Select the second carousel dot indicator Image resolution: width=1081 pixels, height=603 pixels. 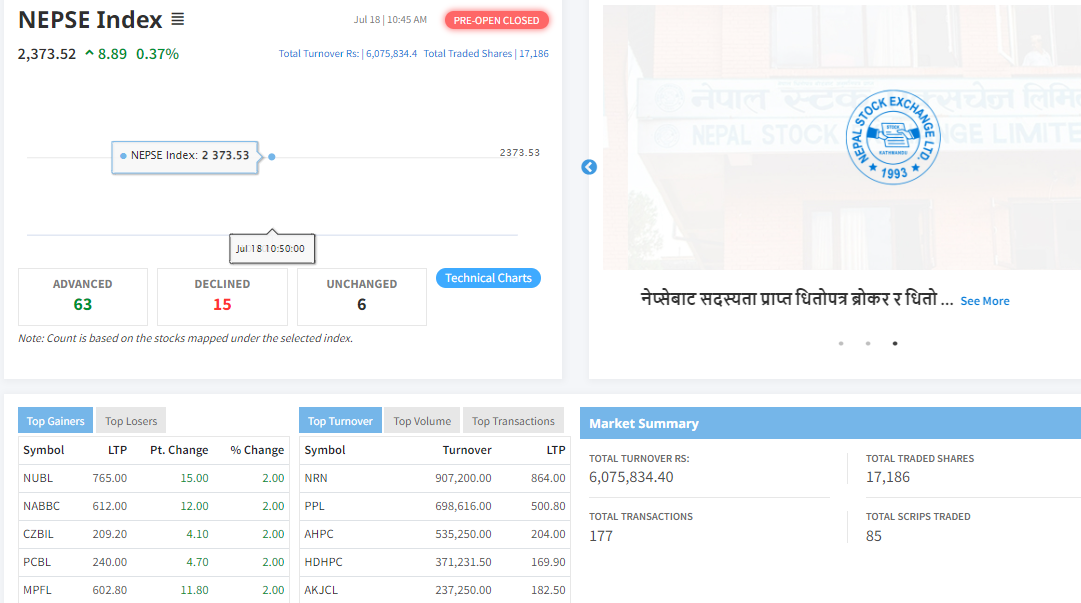pos(868,343)
